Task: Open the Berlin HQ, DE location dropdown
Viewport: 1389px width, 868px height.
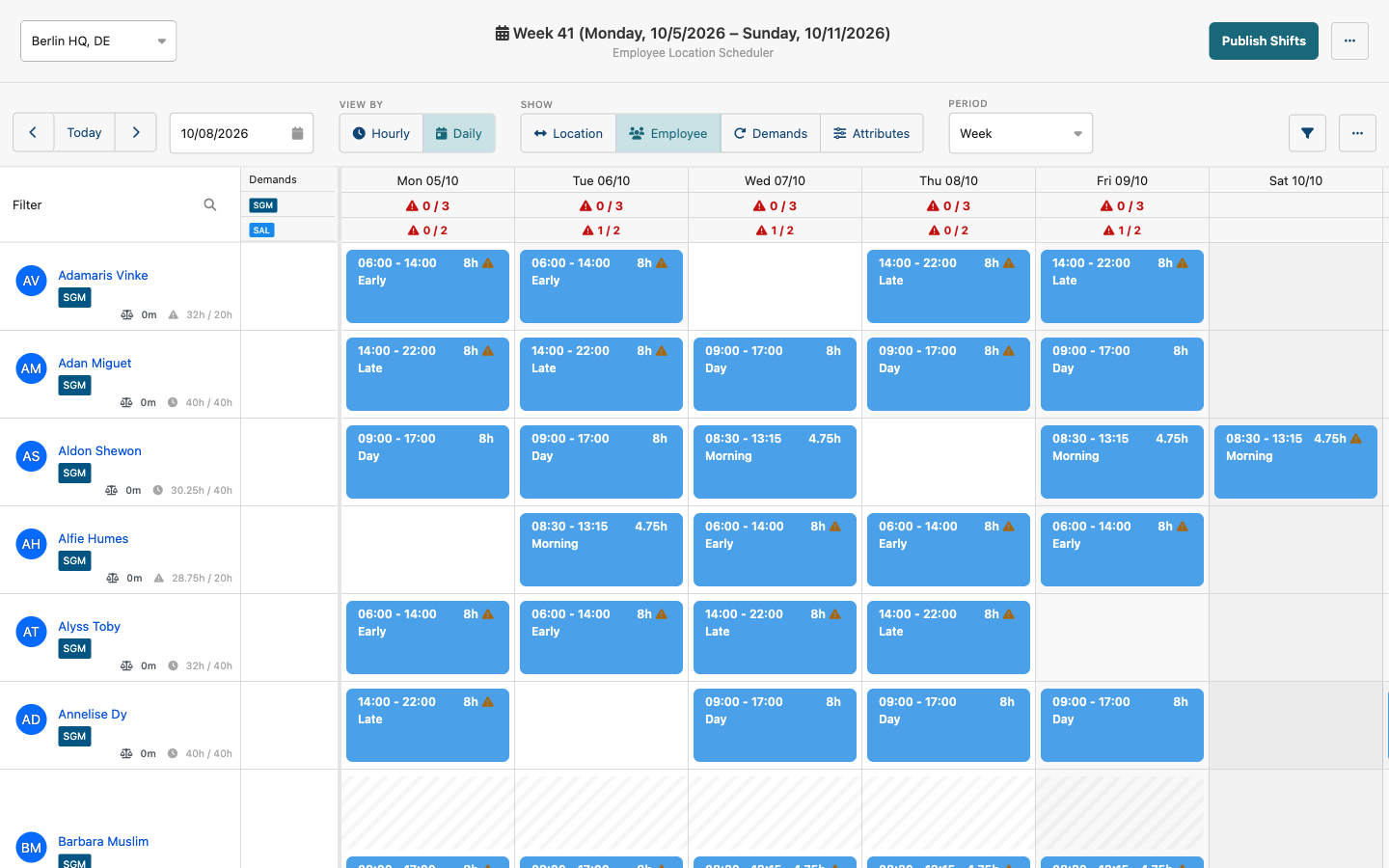Action: pos(98,41)
